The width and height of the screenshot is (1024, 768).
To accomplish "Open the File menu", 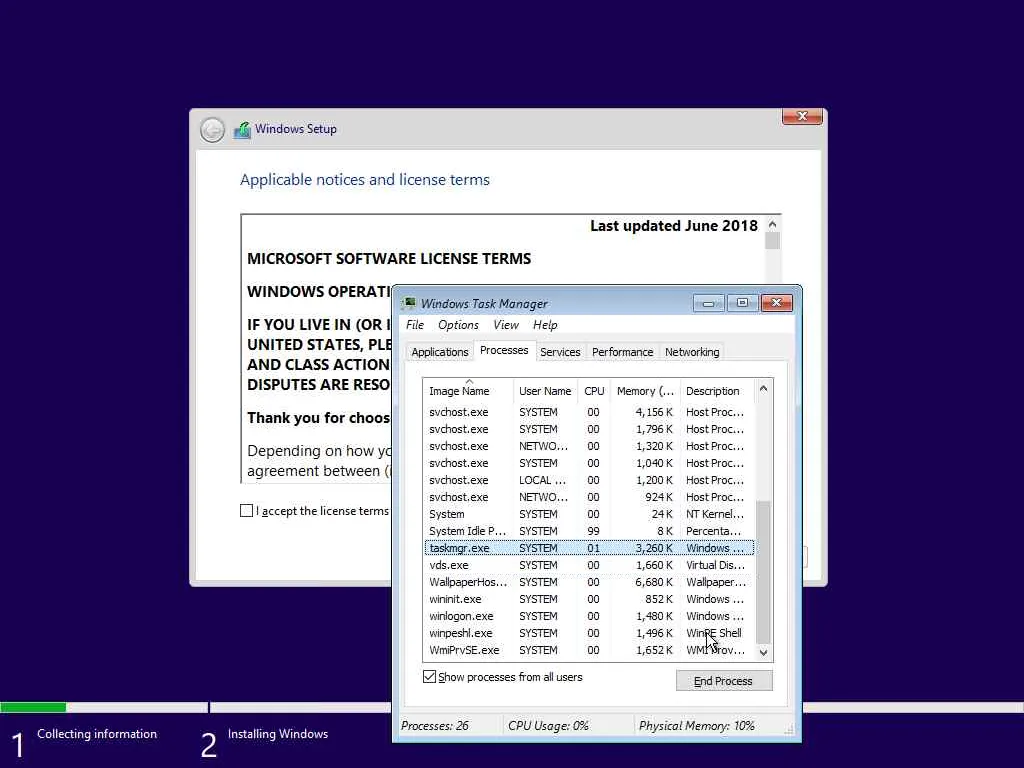I will (x=415, y=325).
